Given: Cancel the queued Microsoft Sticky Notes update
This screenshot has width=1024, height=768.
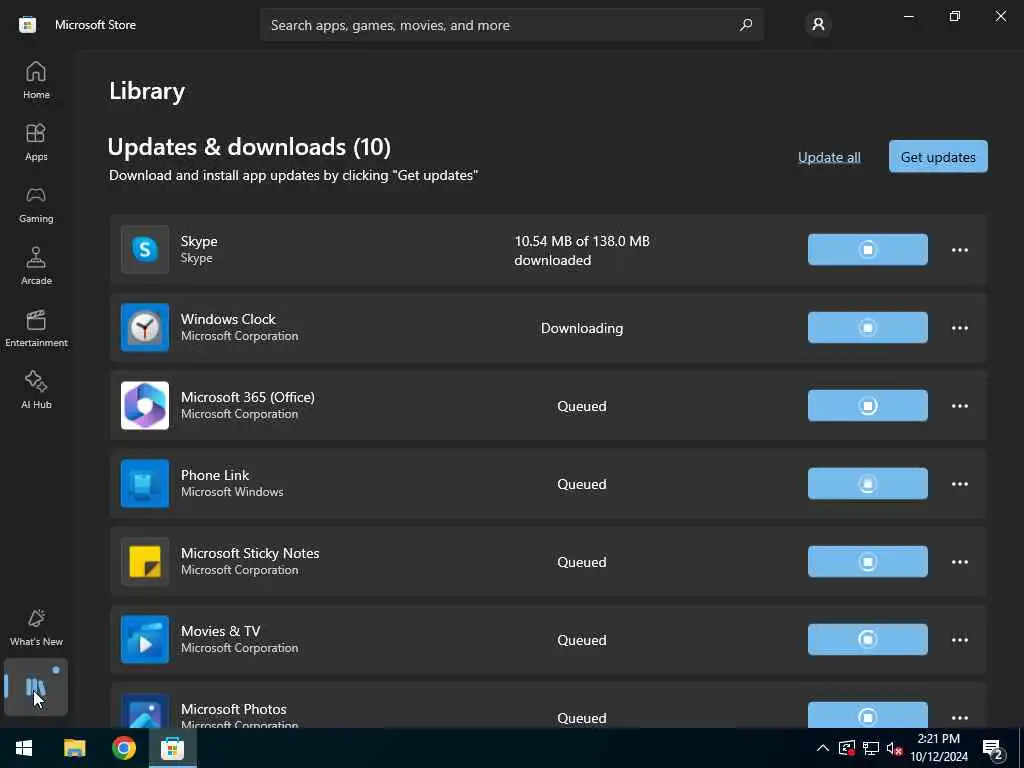Looking at the screenshot, I should [x=867, y=562].
